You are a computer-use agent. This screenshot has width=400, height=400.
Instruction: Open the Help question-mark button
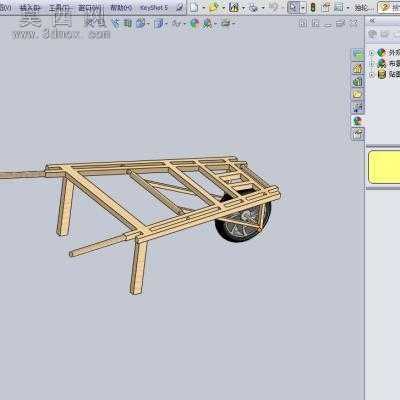click(385, 7)
